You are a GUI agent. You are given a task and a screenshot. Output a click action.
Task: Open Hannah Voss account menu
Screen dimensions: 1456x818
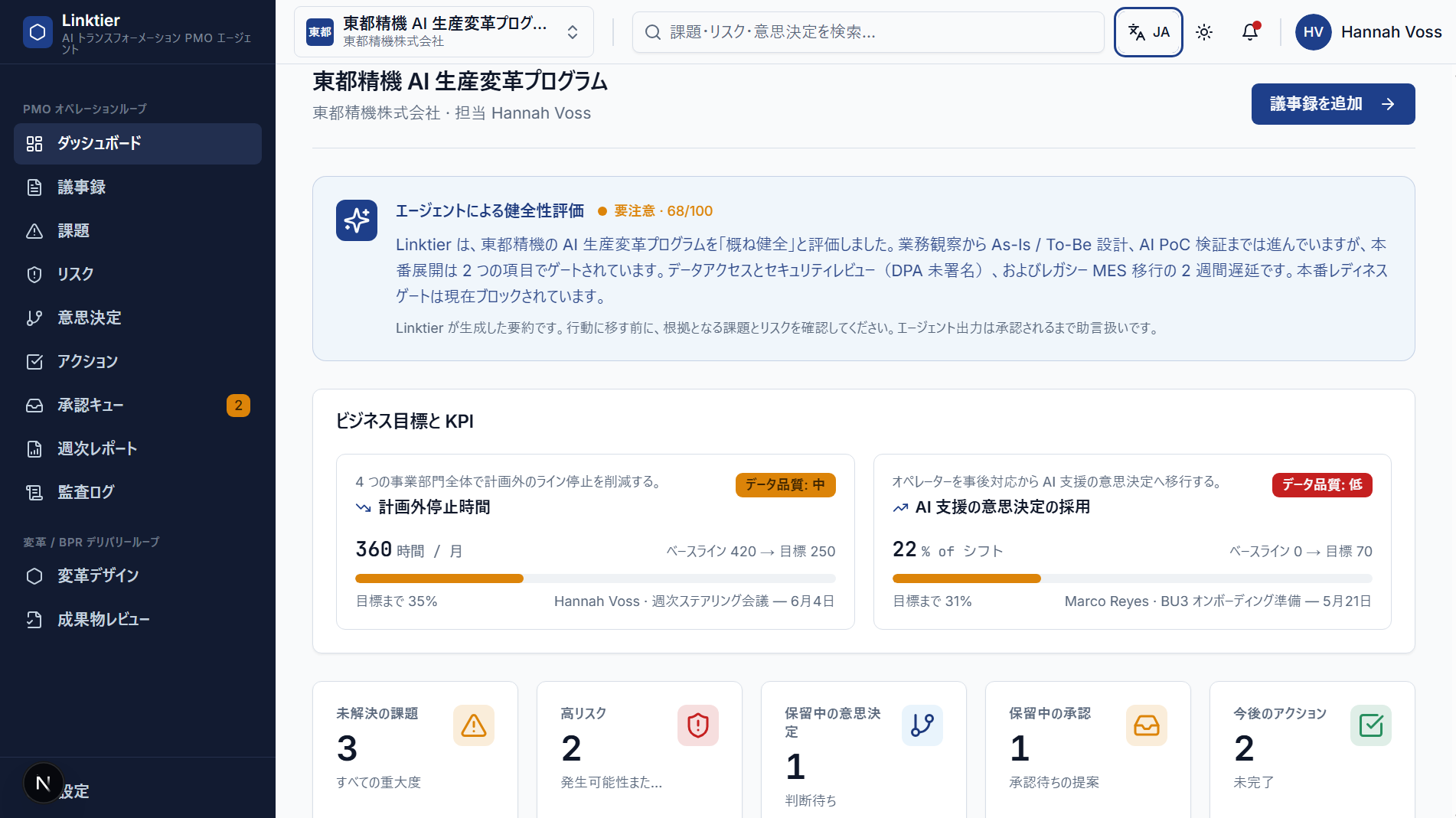(x=1369, y=32)
